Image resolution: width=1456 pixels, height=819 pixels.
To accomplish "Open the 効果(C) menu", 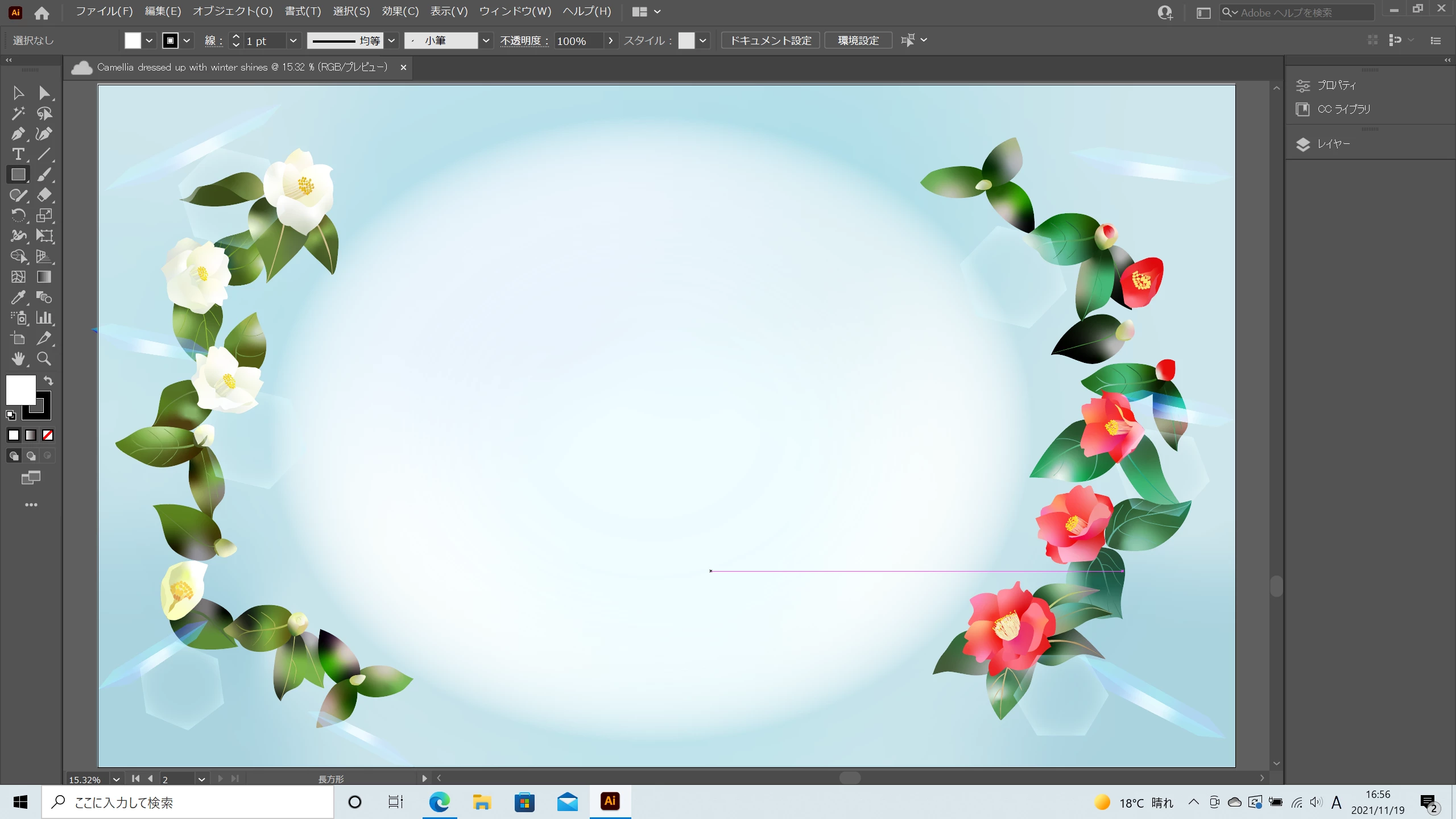I will pyautogui.click(x=400, y=11).
